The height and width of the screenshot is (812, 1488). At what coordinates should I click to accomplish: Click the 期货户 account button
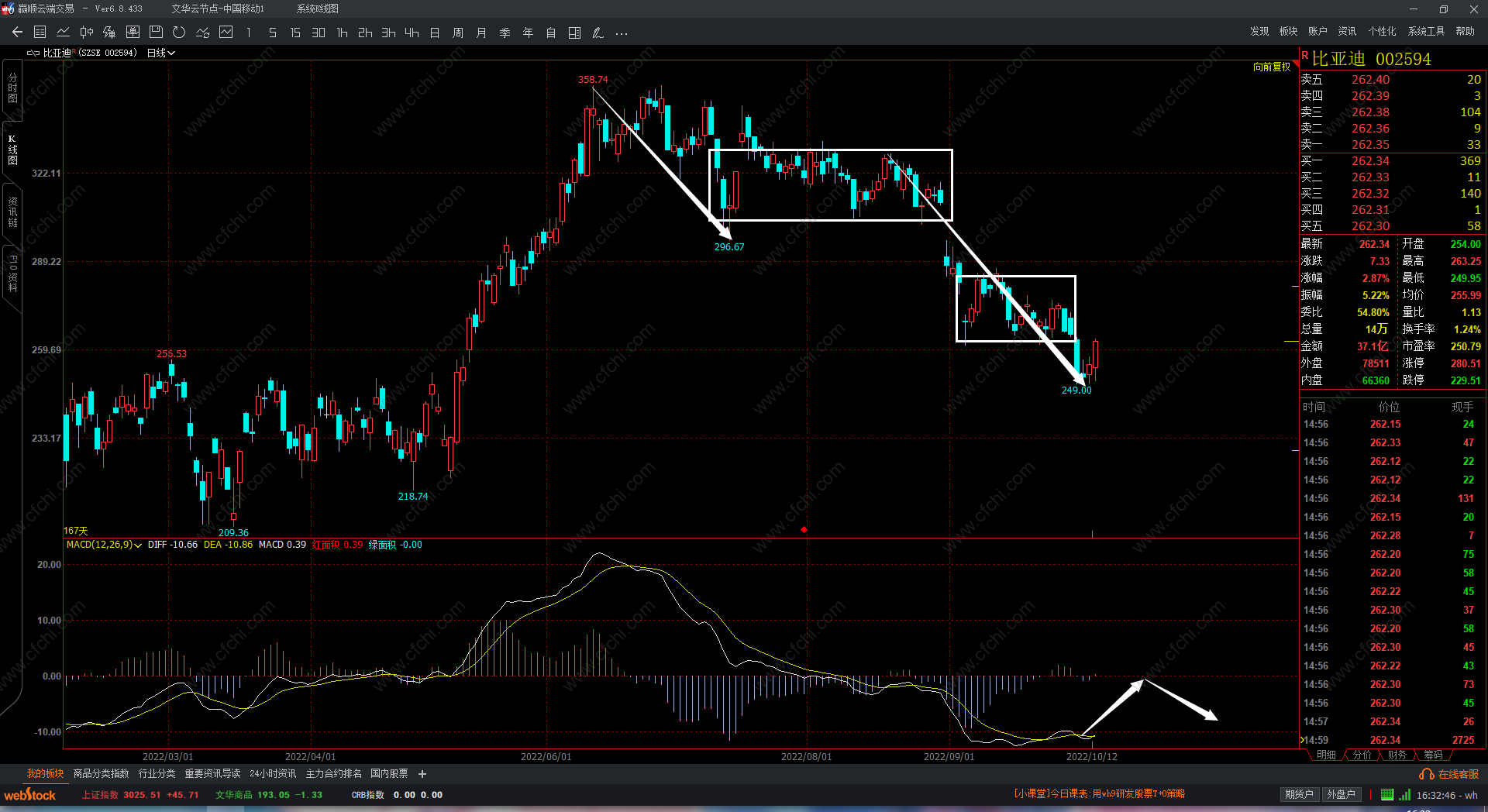click(1299, 794)
